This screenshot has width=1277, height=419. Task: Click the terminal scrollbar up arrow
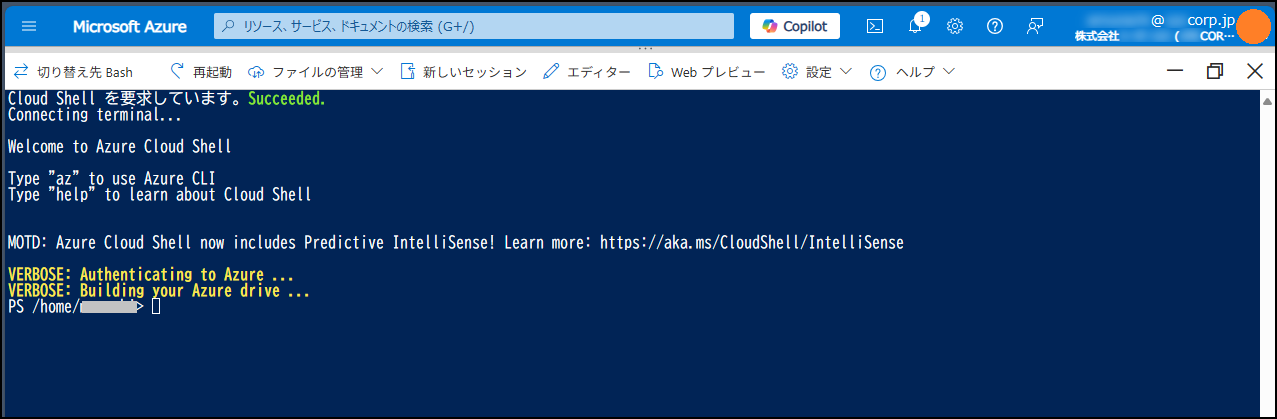pyautogui.click(x=1266, y=101)
